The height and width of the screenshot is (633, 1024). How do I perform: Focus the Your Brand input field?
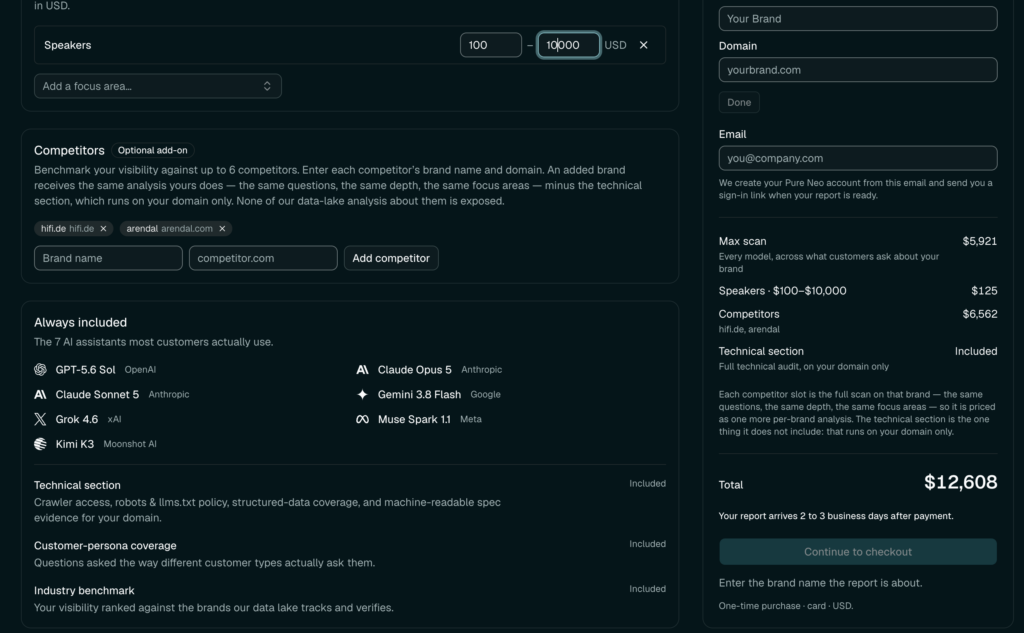click(858, 18)
